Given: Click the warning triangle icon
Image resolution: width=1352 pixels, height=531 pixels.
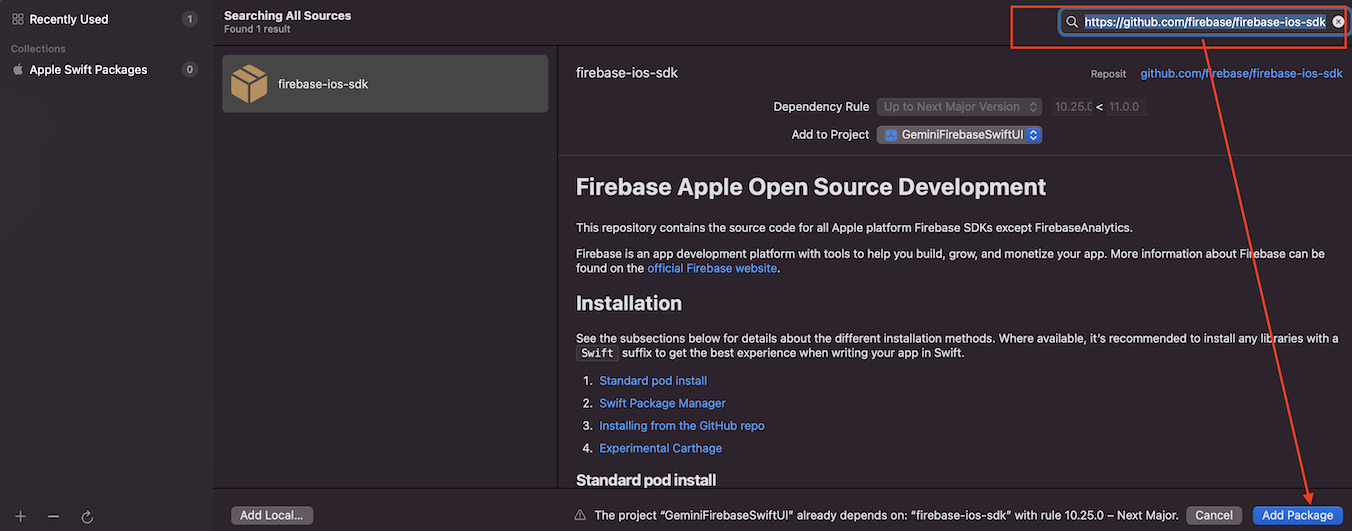Looking at the screenshot, I should (579, 515).
